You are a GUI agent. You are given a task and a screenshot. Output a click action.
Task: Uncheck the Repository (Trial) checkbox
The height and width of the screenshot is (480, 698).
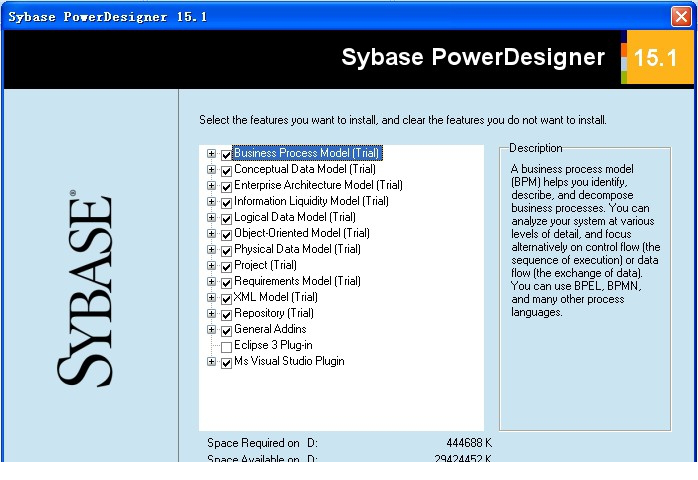pyautogui.click(x=226, y=315)
